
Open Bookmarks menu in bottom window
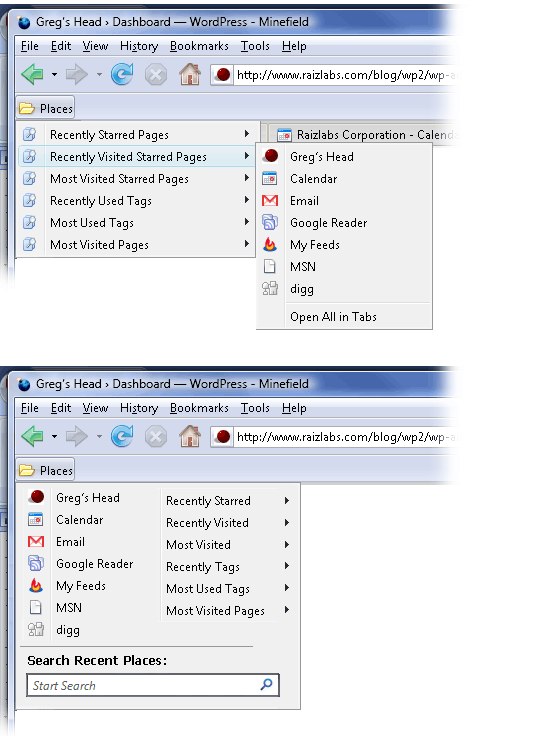coord(199,408)
